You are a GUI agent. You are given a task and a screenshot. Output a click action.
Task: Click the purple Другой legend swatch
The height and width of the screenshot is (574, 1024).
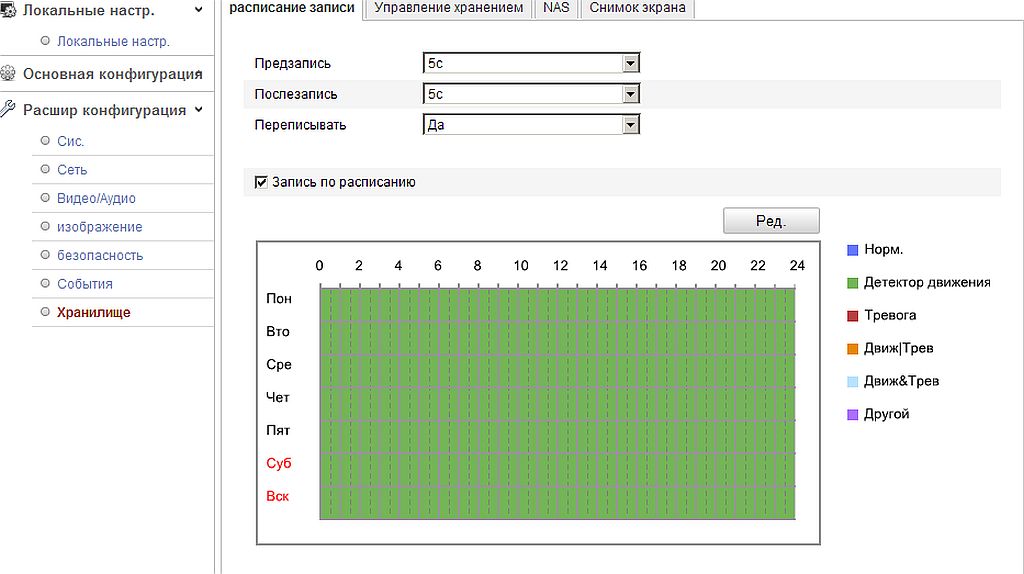coord(852,415)
